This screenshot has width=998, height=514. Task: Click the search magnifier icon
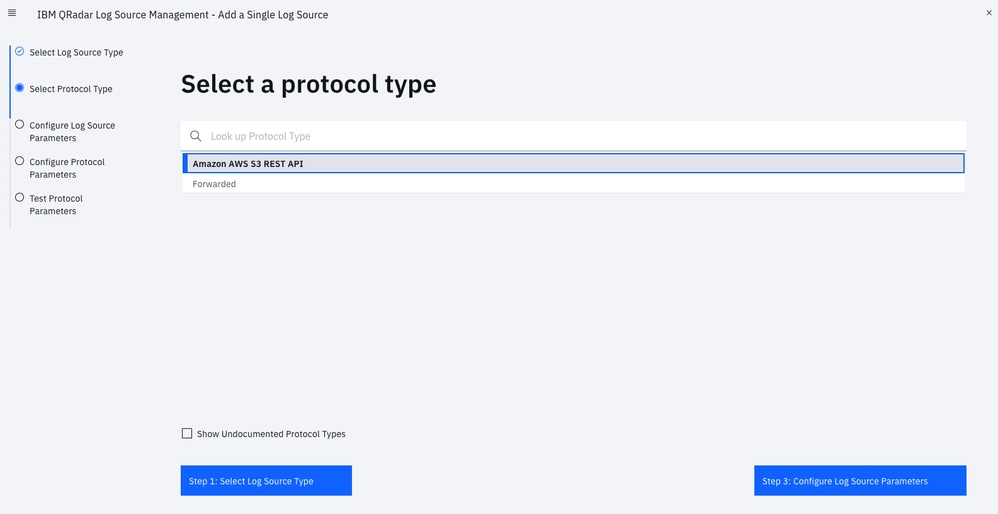pyautogui.click(x=196, y=136)
